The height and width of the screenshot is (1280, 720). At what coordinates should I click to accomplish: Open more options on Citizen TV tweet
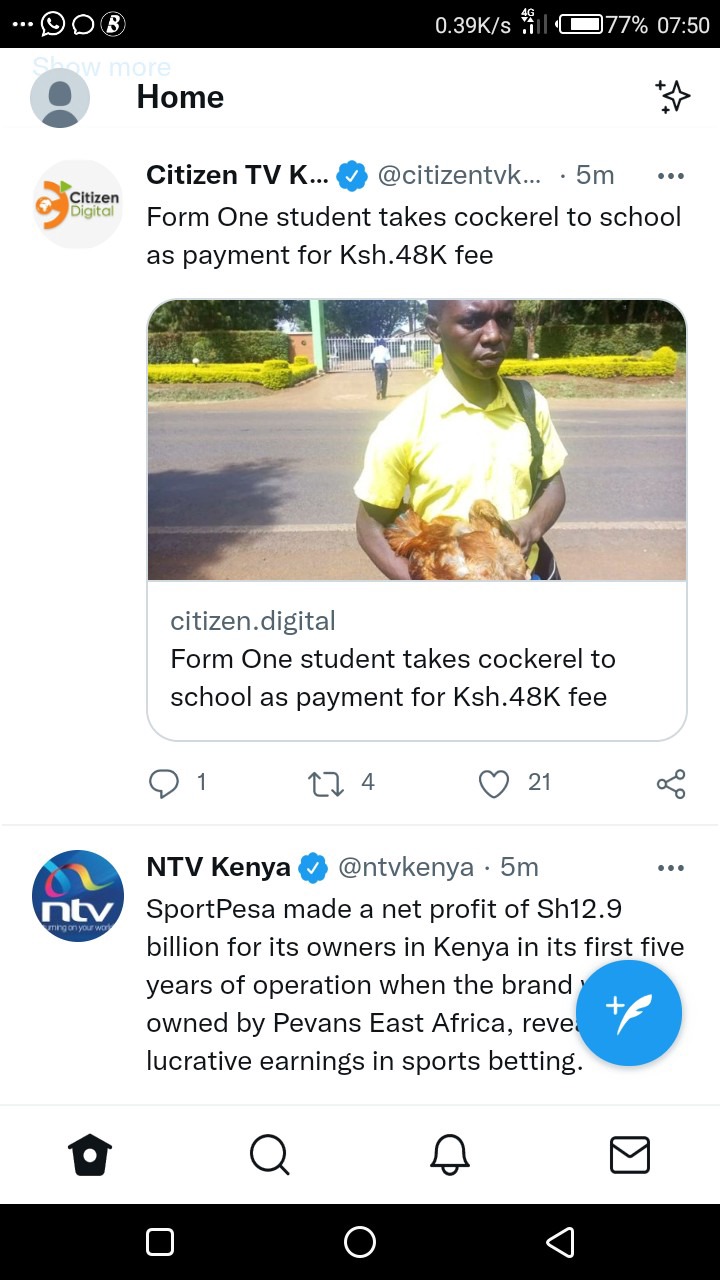(670, 176)
